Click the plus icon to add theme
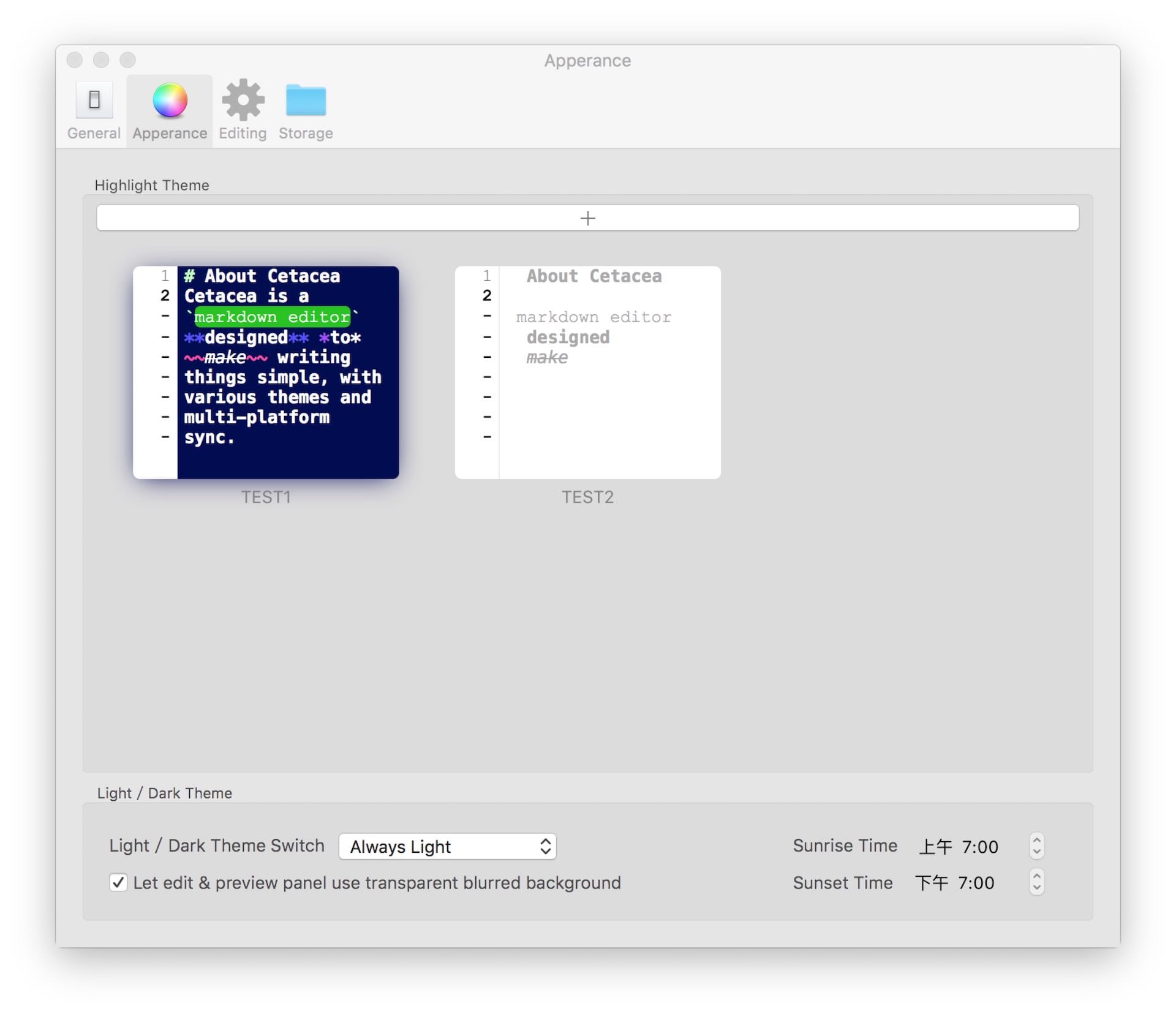This screenshot has width=1176, height=1014. 587,218
